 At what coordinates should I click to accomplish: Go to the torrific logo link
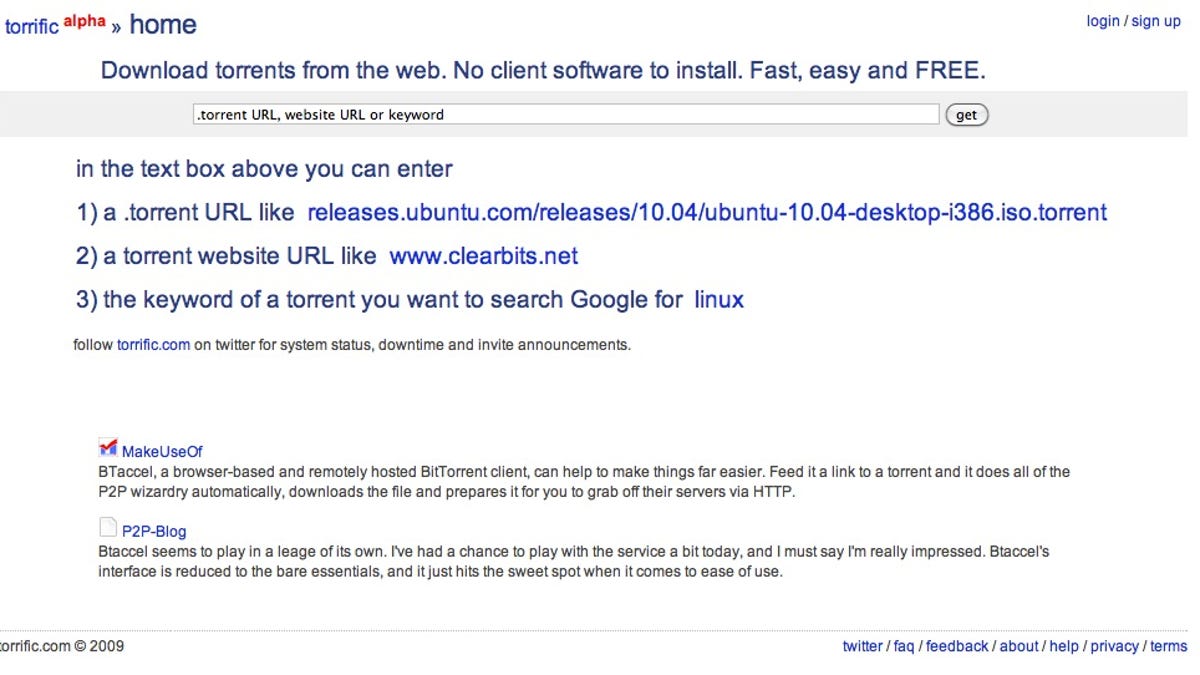pos(32,27)
